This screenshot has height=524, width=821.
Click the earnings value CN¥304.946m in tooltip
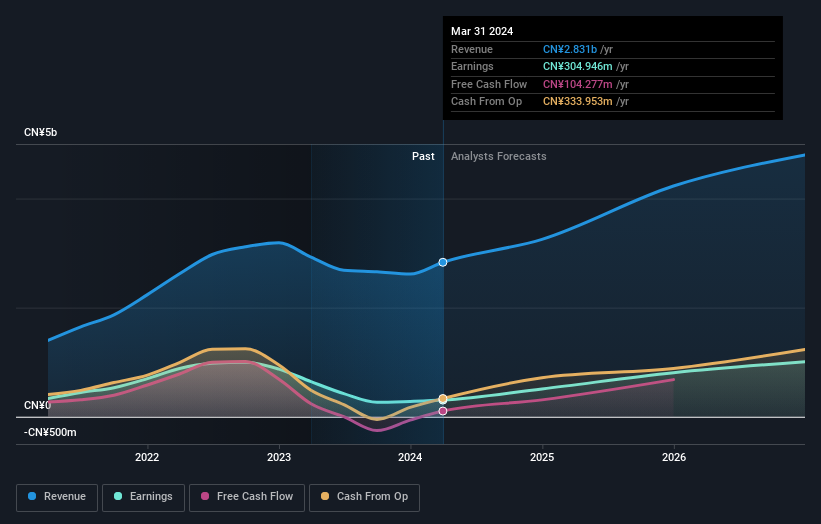tap(578, 66)
